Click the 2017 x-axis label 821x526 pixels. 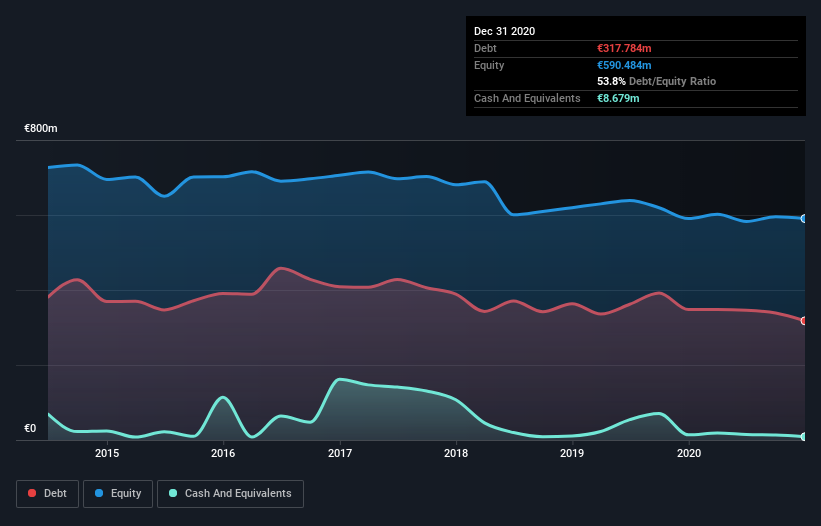[x=340, y=453]
